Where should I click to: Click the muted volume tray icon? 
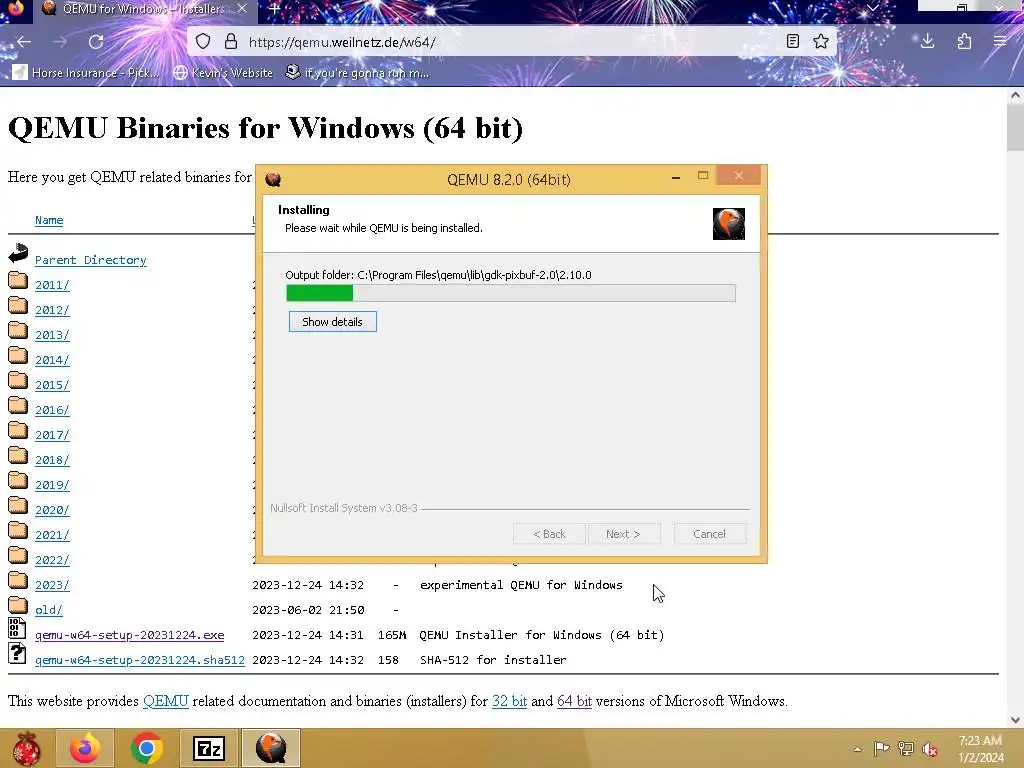(x=930, y=748)
